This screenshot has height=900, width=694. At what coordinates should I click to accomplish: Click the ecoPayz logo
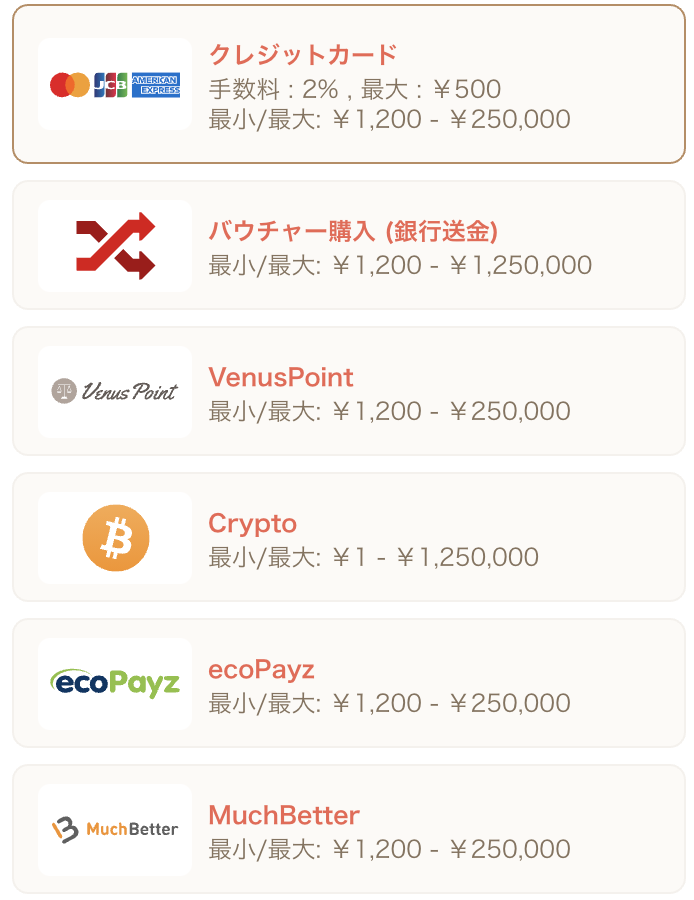(115, 683)
